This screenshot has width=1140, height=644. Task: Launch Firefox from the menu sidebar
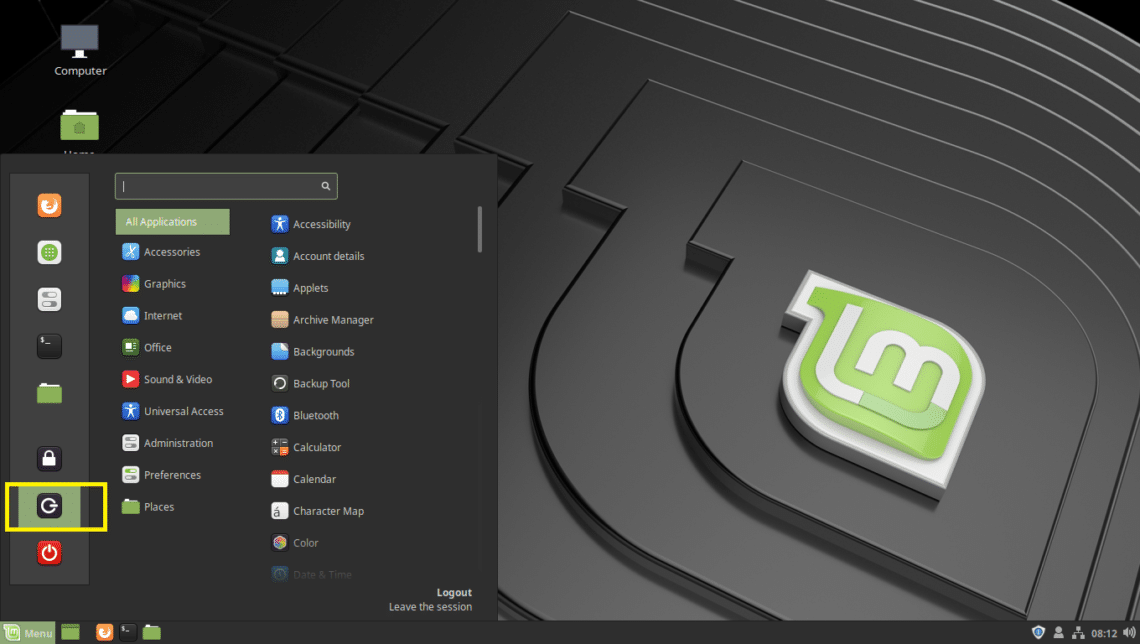point(49,205)
